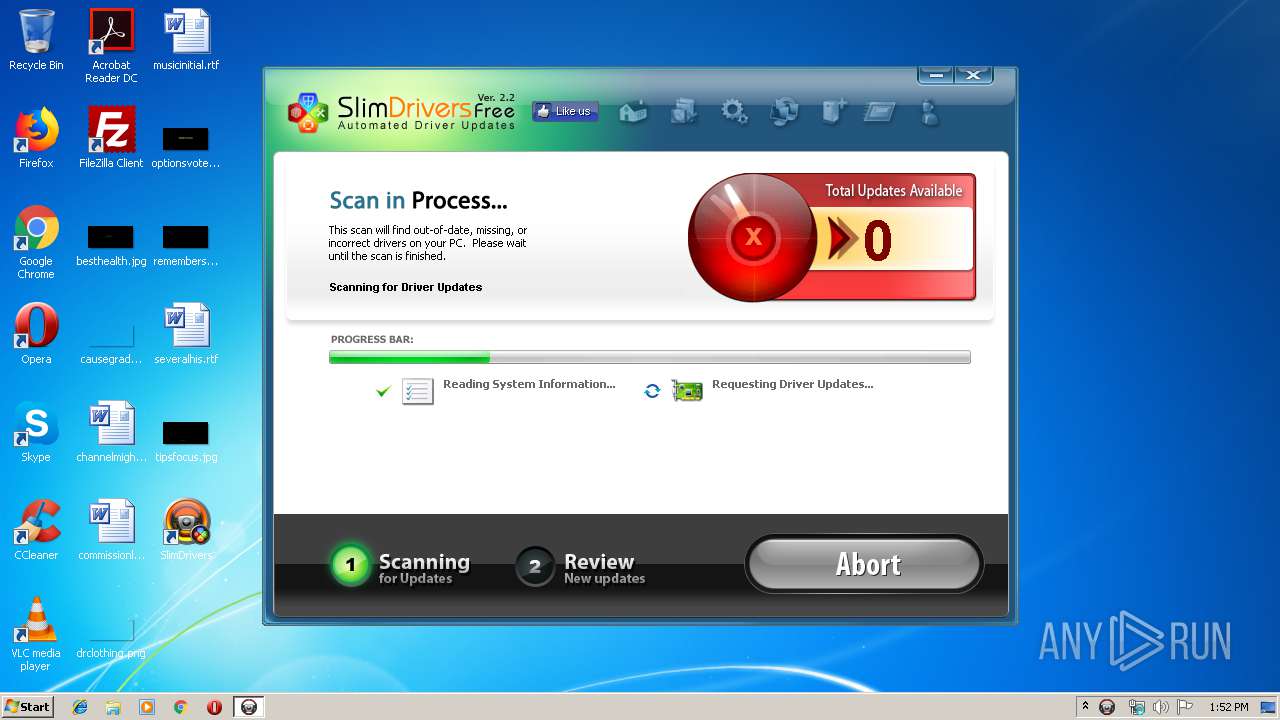Screen dimensions: 1280x720
Task: Open Chrome from the taskbar
Action: (180, 707)
